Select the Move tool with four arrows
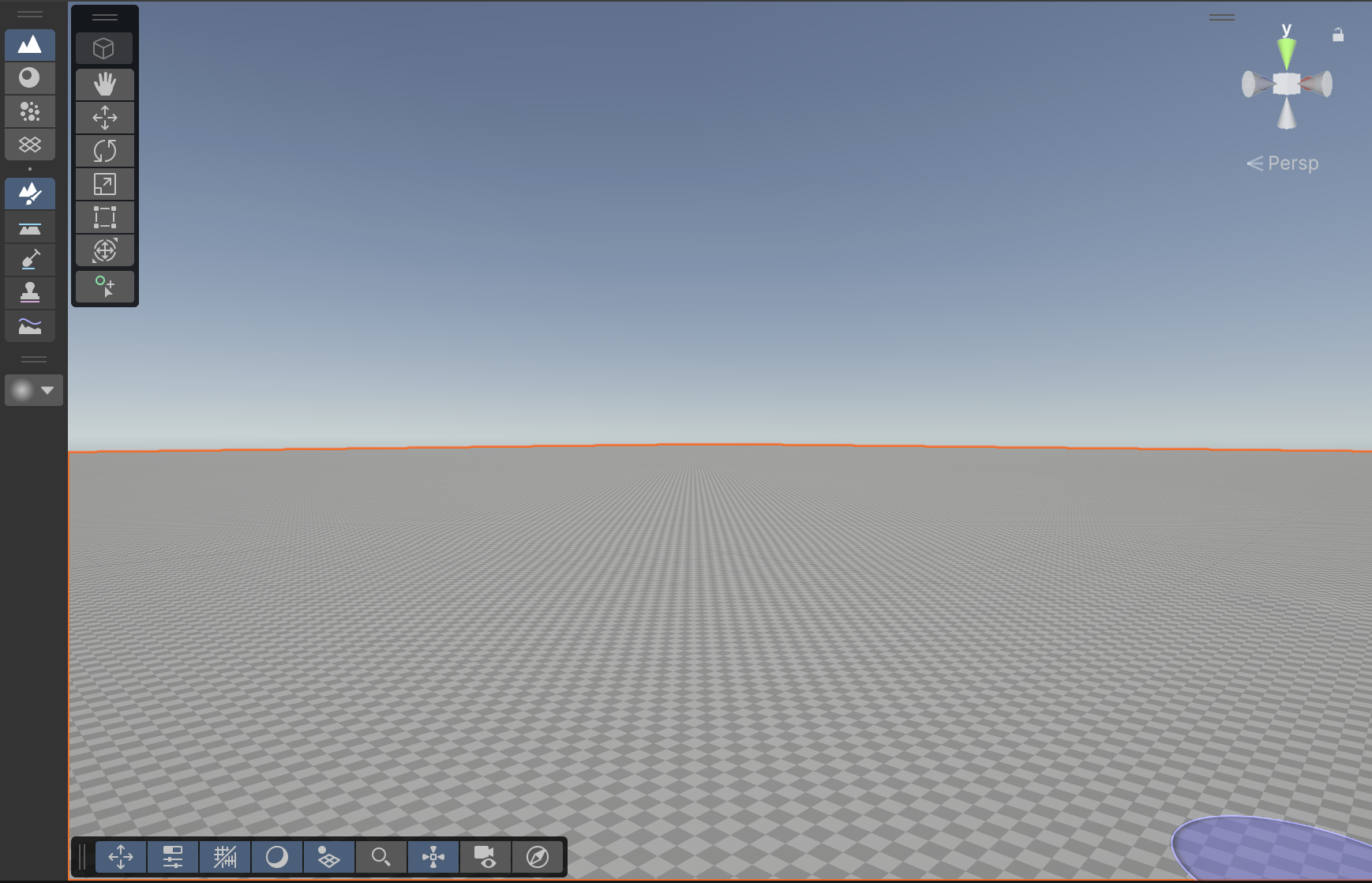The image size is (1372, 883). (x=104, y=118)
